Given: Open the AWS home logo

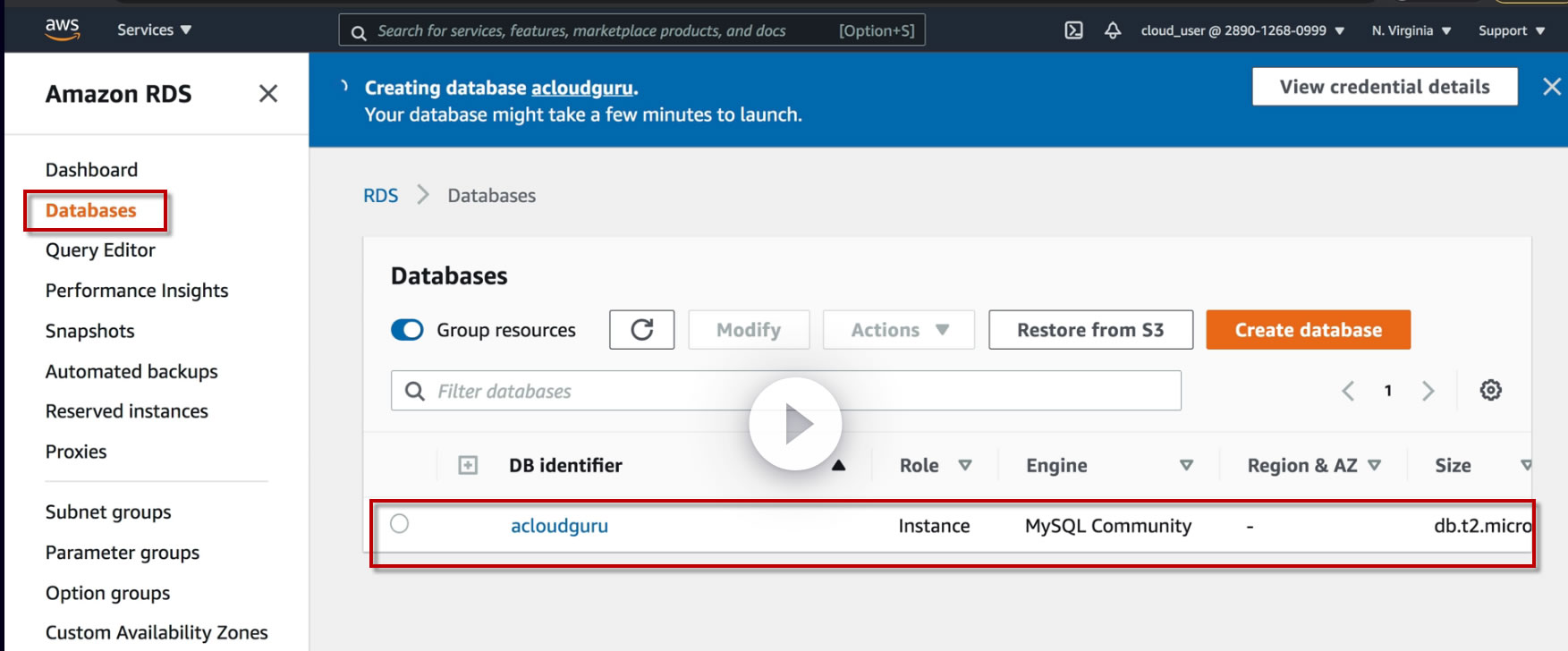Looking at the screenshot, I should 63,29.
